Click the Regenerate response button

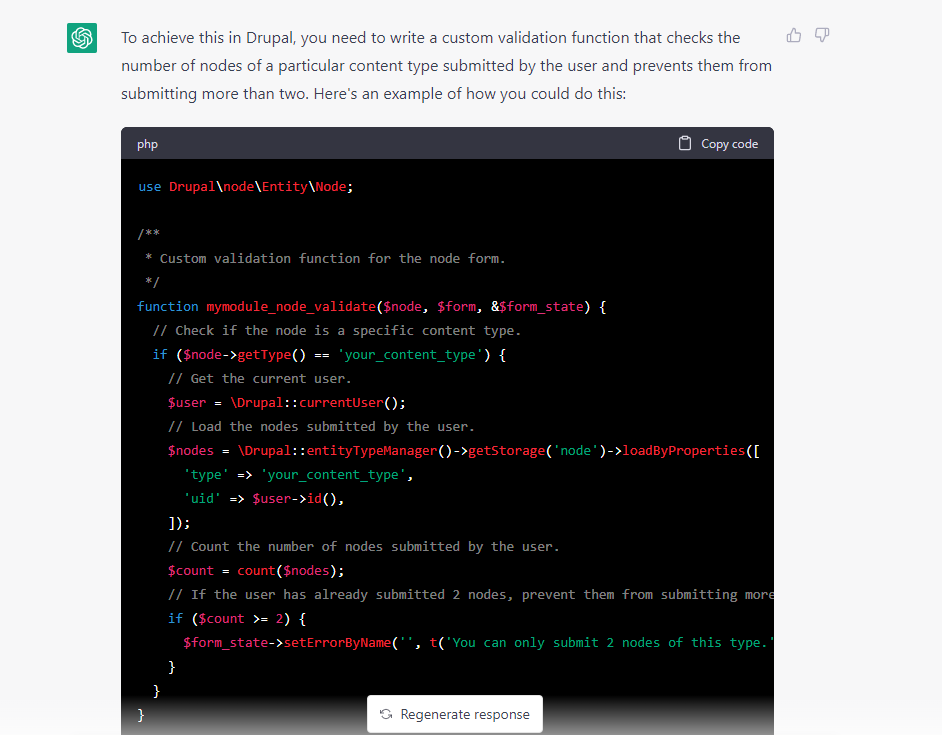pos(455,714)
